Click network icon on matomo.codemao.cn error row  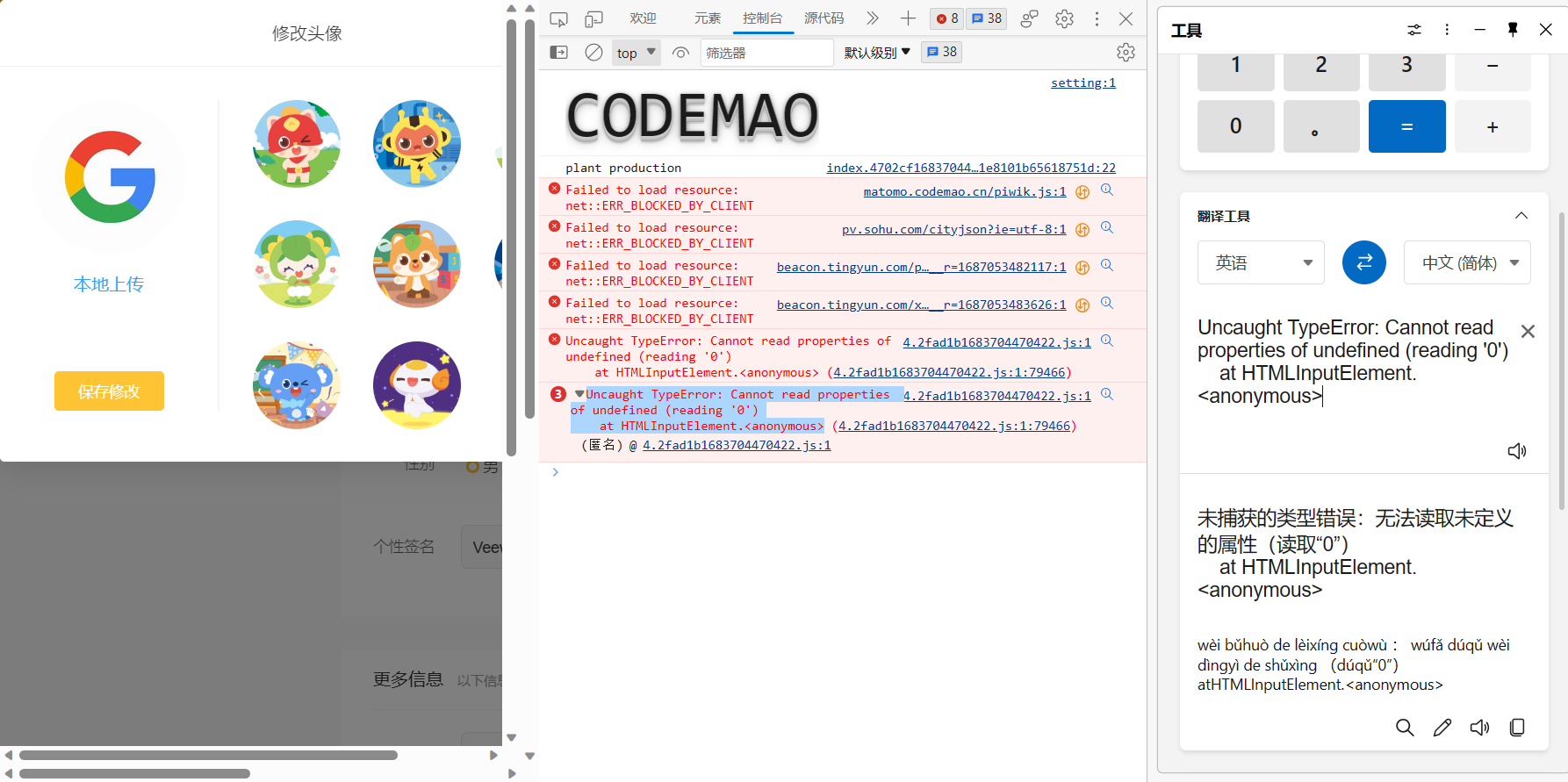click(x=1082, y=192)
